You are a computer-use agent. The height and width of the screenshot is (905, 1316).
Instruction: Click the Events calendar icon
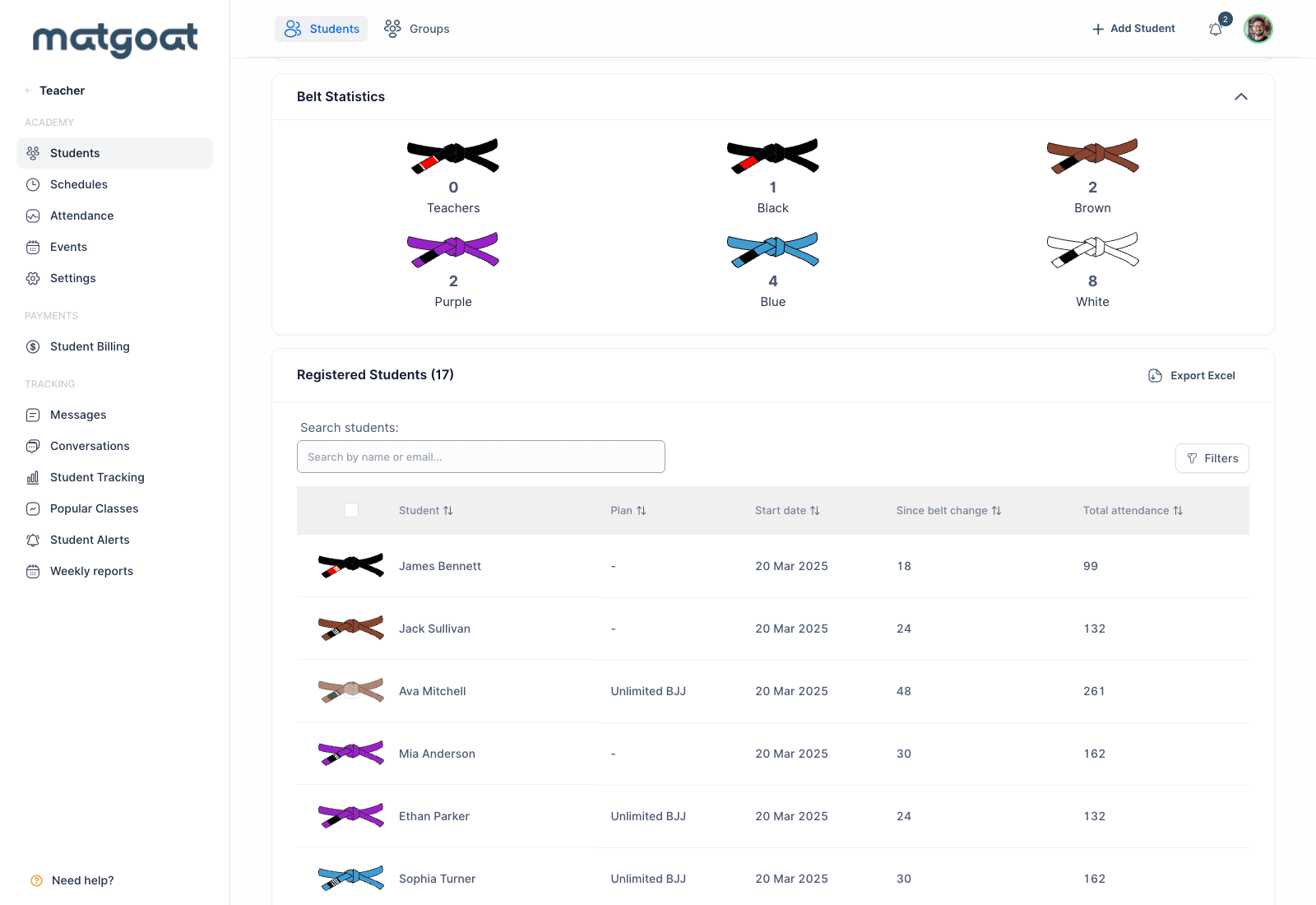(33, 247)
